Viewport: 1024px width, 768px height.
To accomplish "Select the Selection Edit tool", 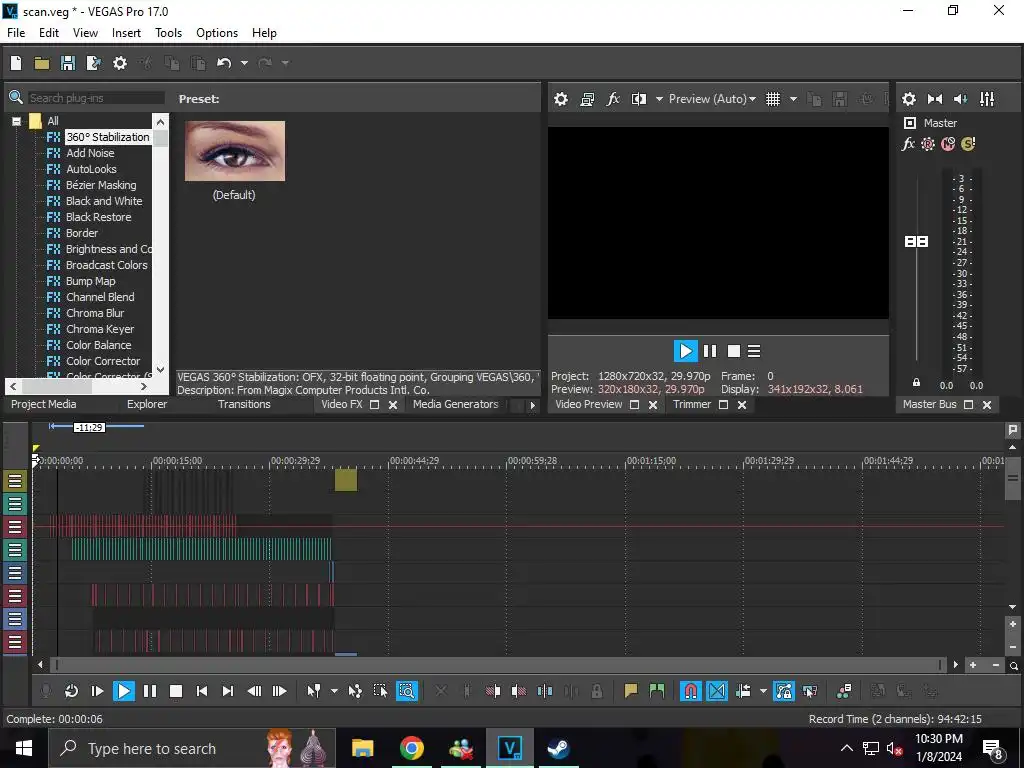I will point(380,691).
